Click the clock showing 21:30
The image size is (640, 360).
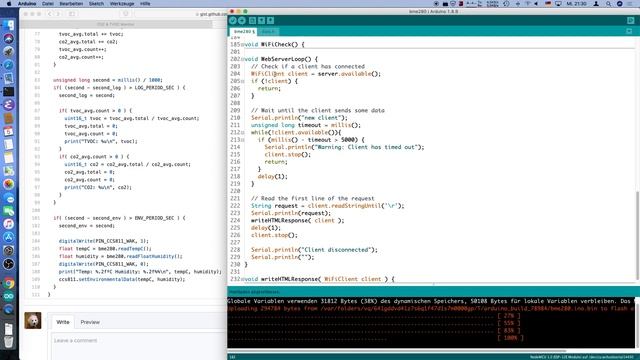click(x=577, y=4)
